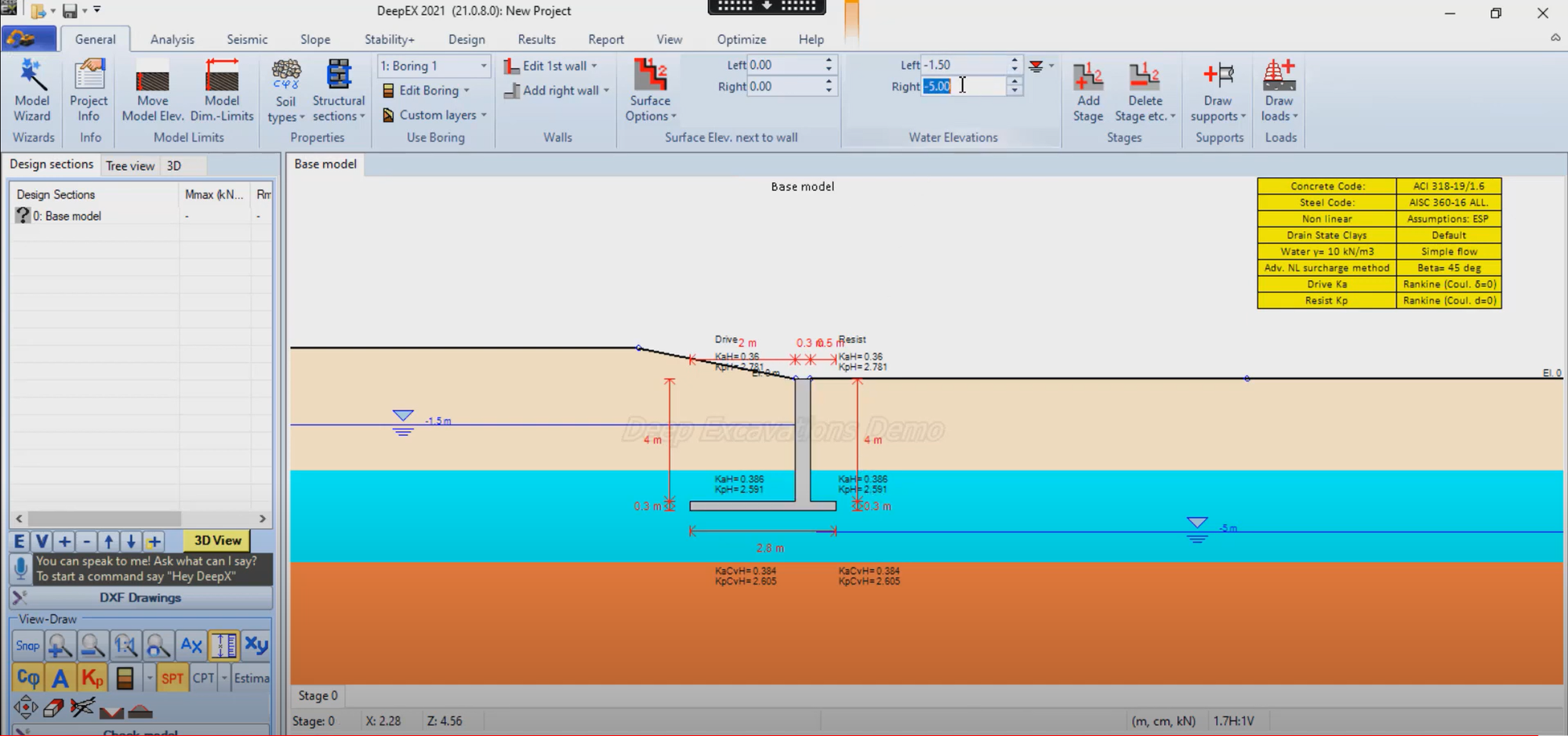
Task: Open Surface Options
Action: 650,90
